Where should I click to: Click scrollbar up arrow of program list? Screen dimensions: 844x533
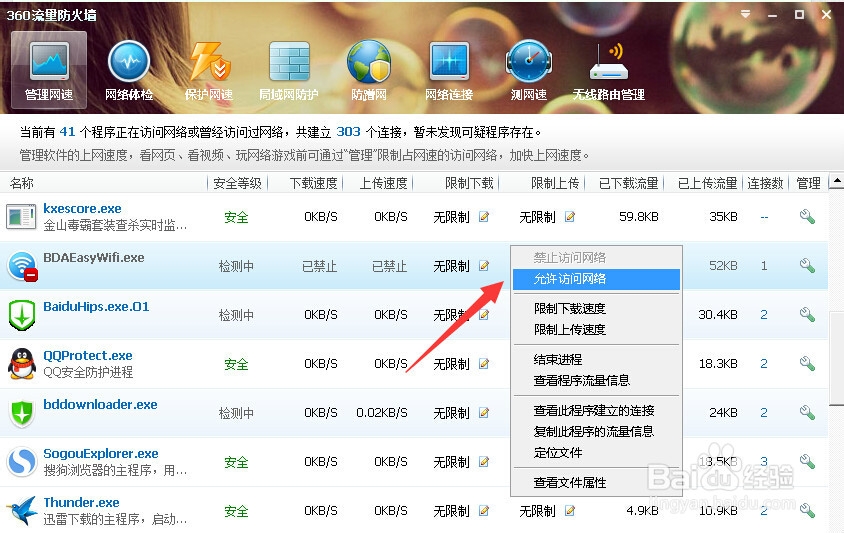(836, 182)
